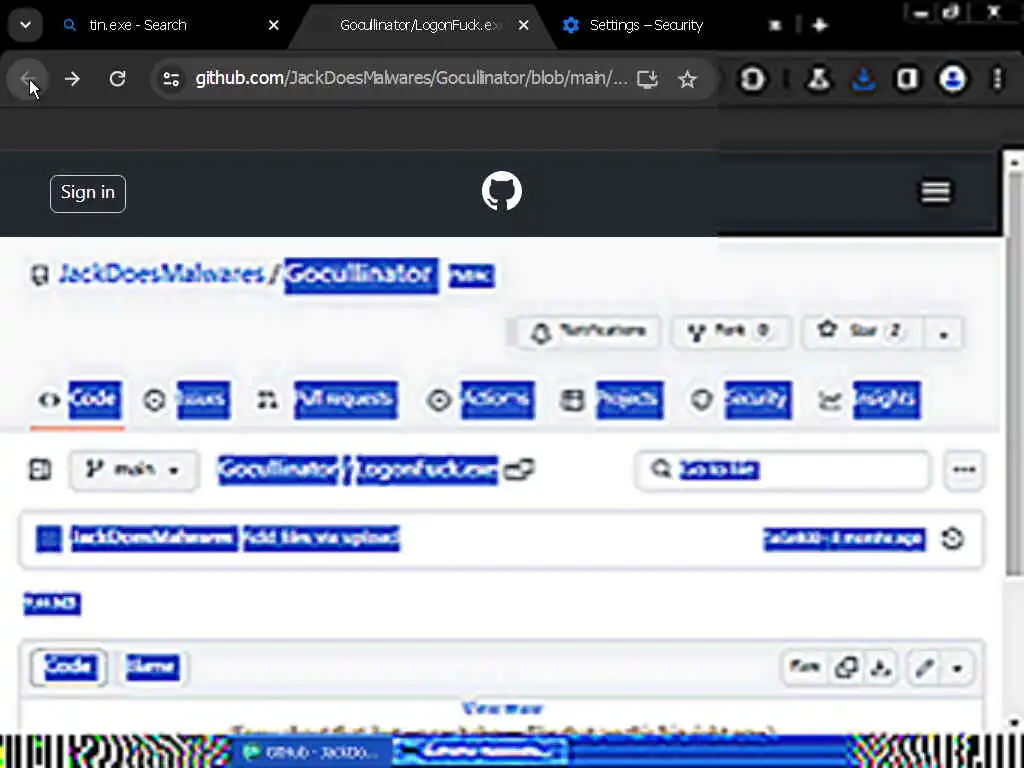Expand the file tree side panel icon
The image size is (1024, 768).
(x=40, y=469)
